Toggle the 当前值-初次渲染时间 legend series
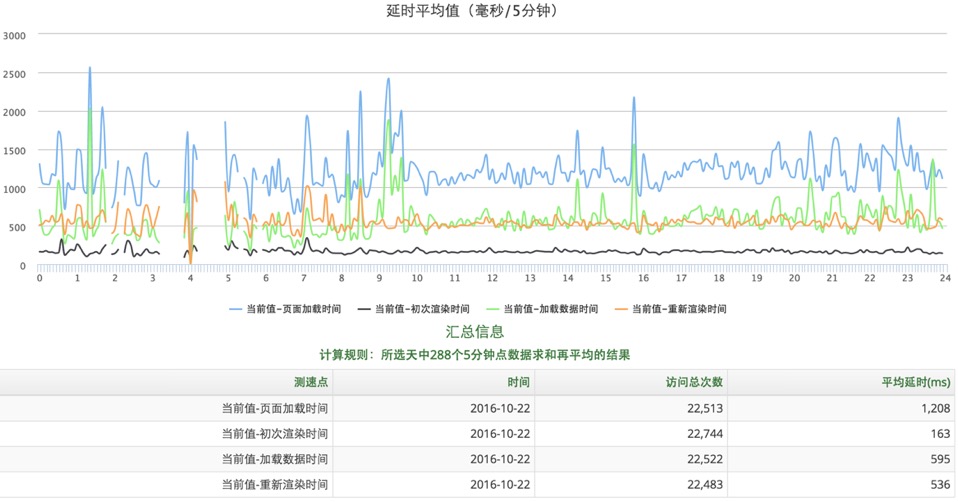This screenshot has height=502, width=958. point(414,309)
